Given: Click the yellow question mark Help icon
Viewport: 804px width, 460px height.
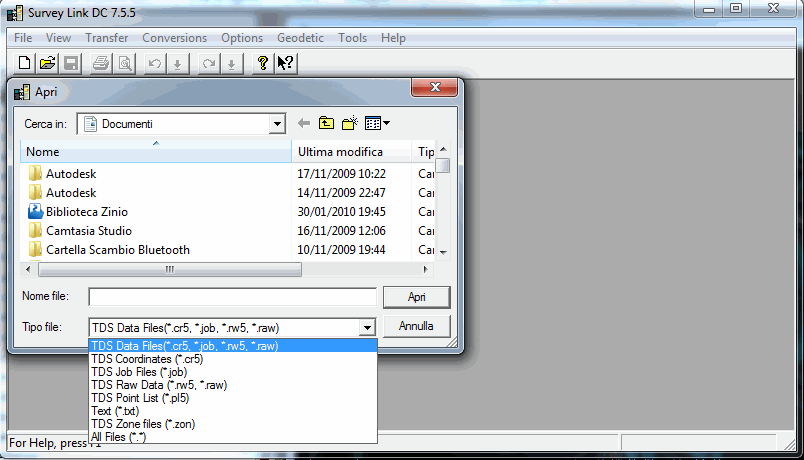Looking at the screenshot, I should [x=263, y=63].
